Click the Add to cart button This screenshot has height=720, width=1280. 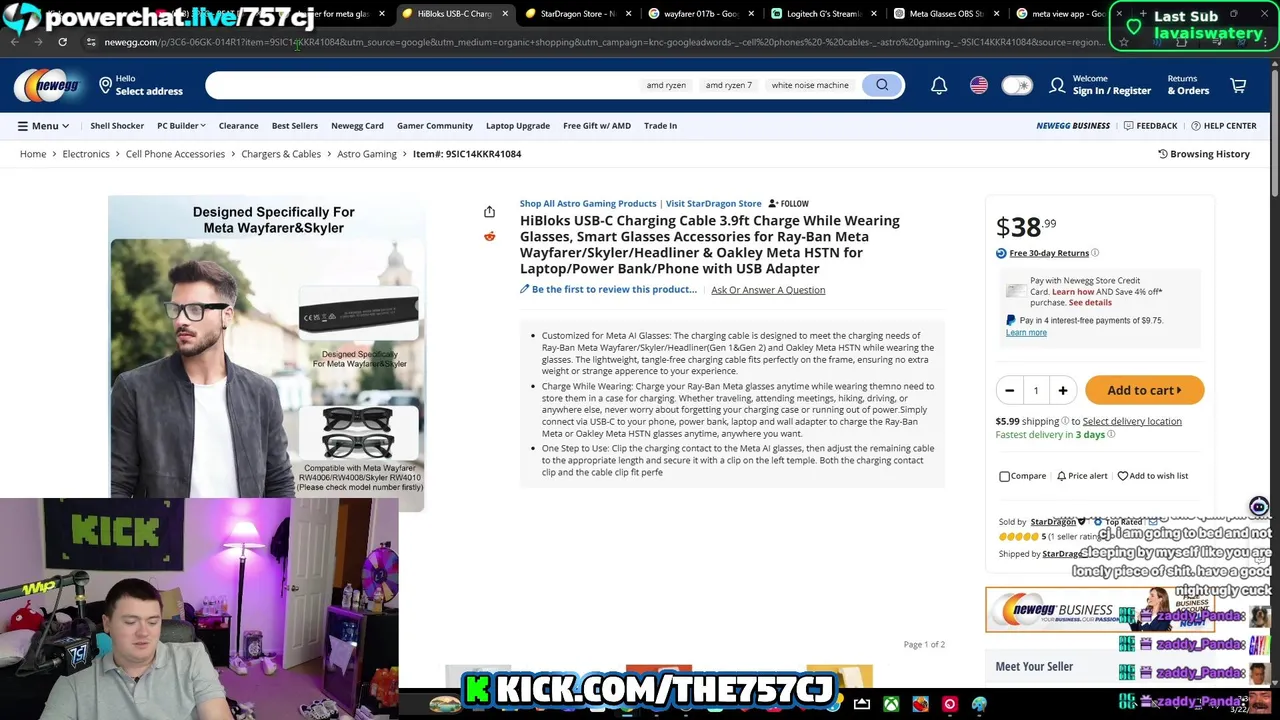pos(1144,390)
